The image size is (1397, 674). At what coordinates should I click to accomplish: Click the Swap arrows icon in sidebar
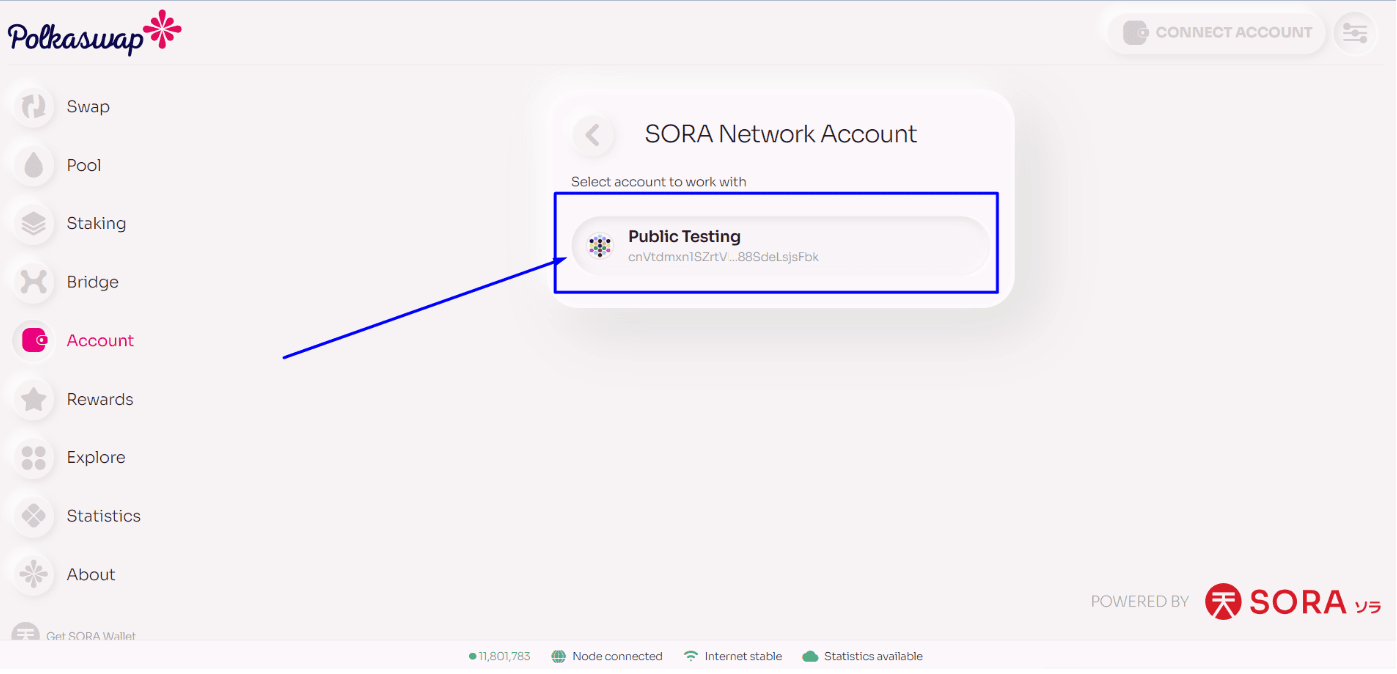[34, 107]
